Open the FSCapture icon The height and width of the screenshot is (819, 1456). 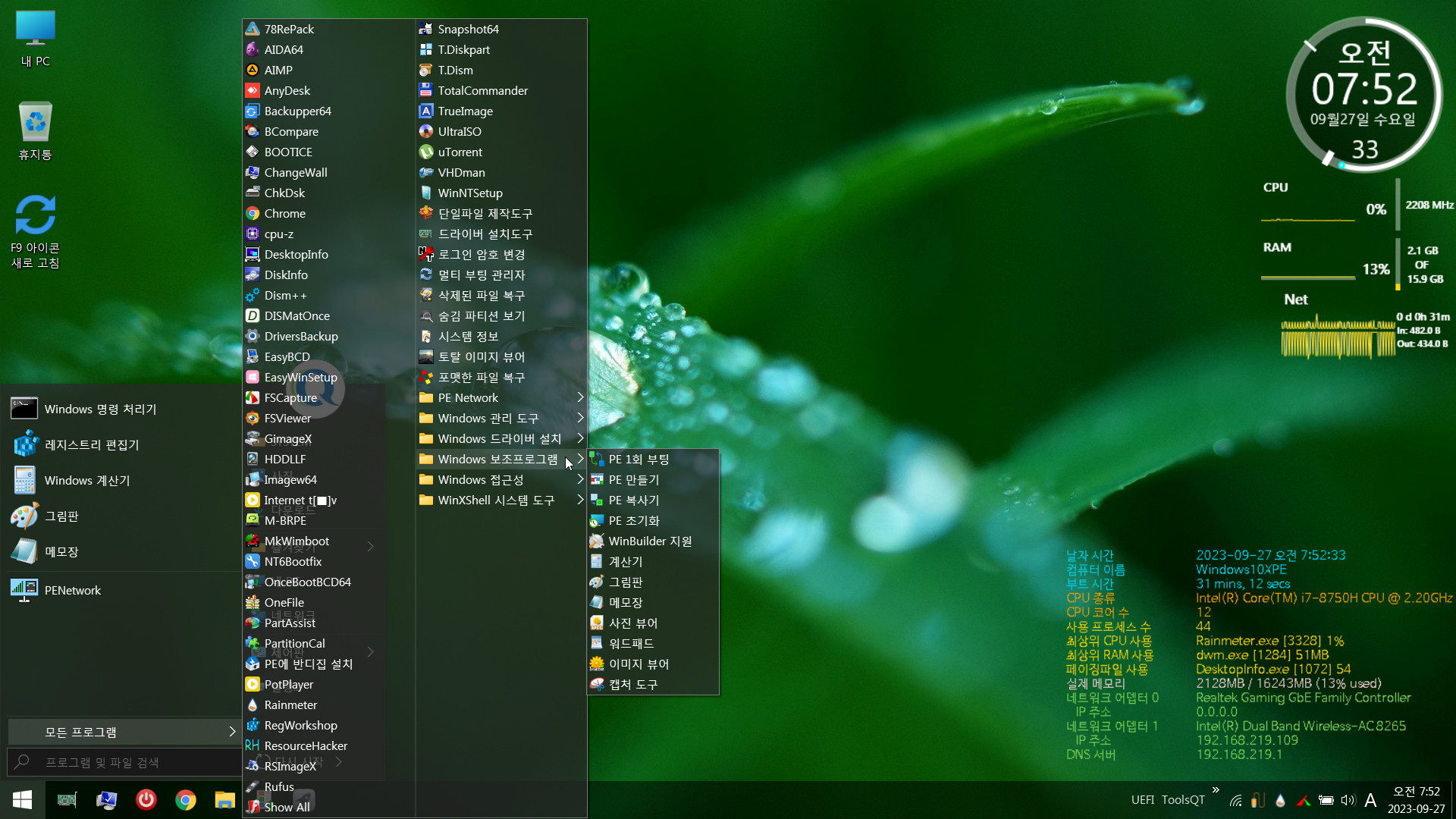coord(253,397)
